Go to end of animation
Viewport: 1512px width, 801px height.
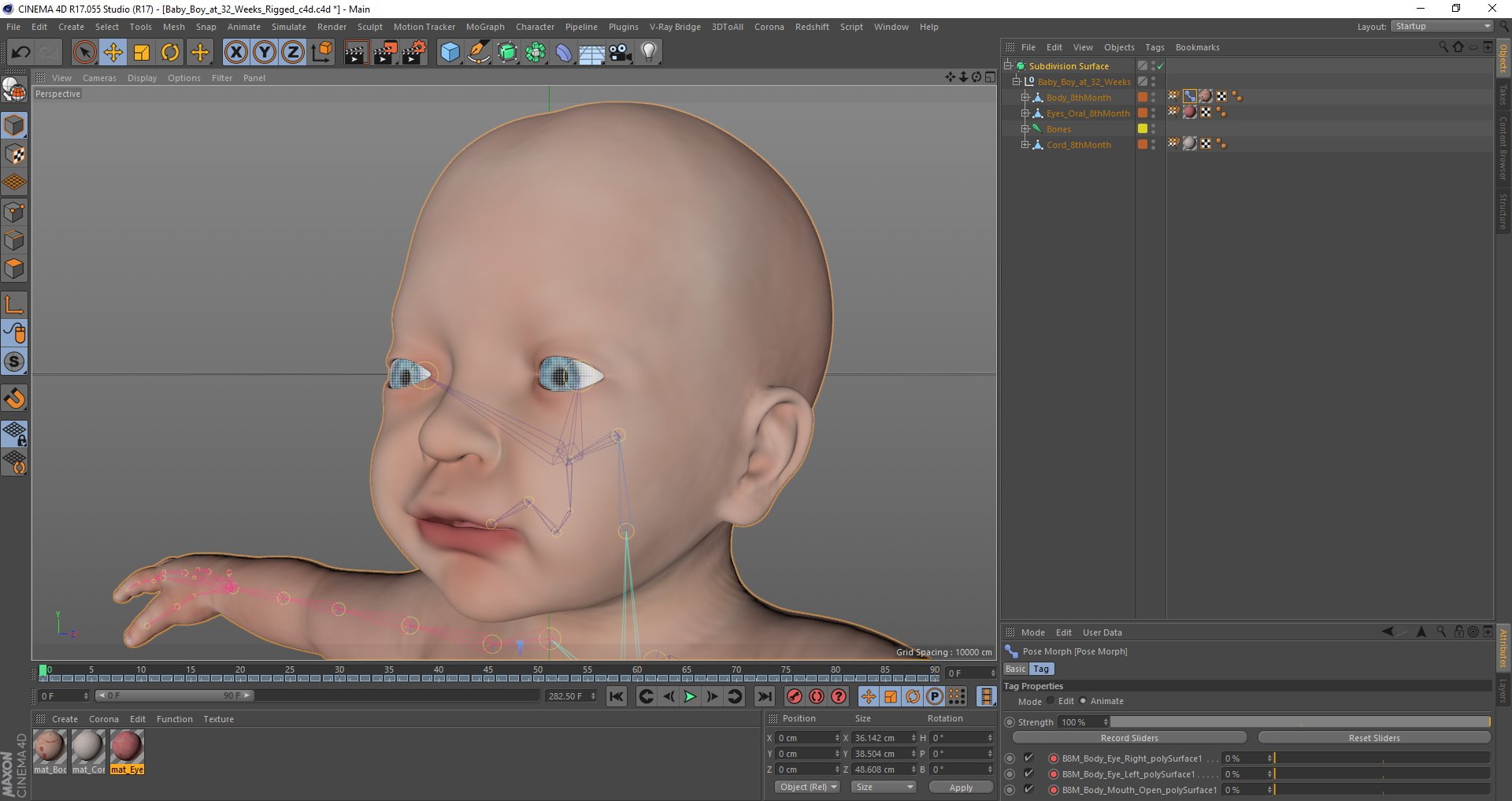(x=764, y=696)
